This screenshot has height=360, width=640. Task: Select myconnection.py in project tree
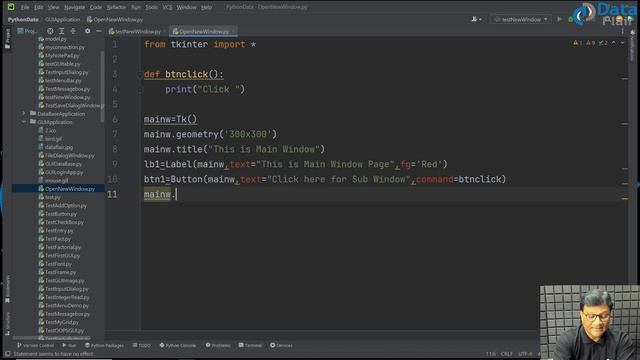(x=61, y=47)
